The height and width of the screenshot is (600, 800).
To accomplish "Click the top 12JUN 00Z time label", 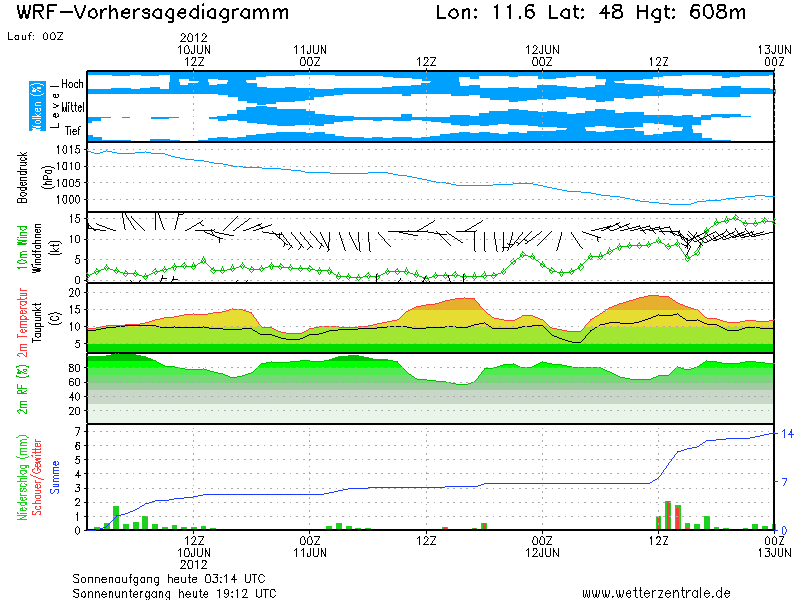I will 542,56.
